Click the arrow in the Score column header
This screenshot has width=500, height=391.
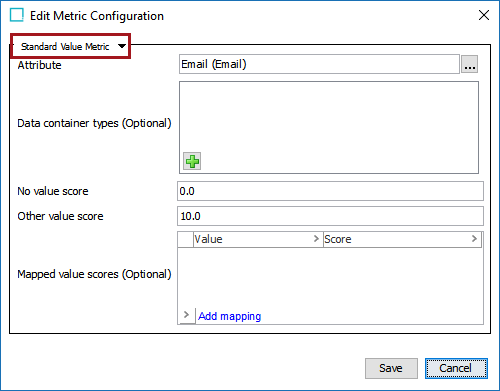point(474,239)
